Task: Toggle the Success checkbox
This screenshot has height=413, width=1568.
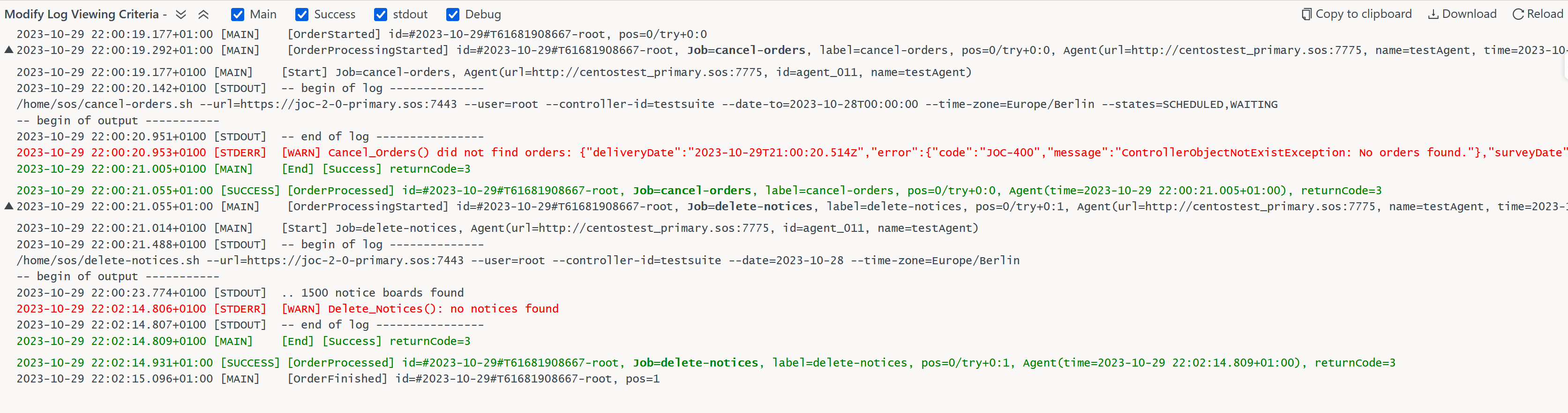Action: point(301,15)
